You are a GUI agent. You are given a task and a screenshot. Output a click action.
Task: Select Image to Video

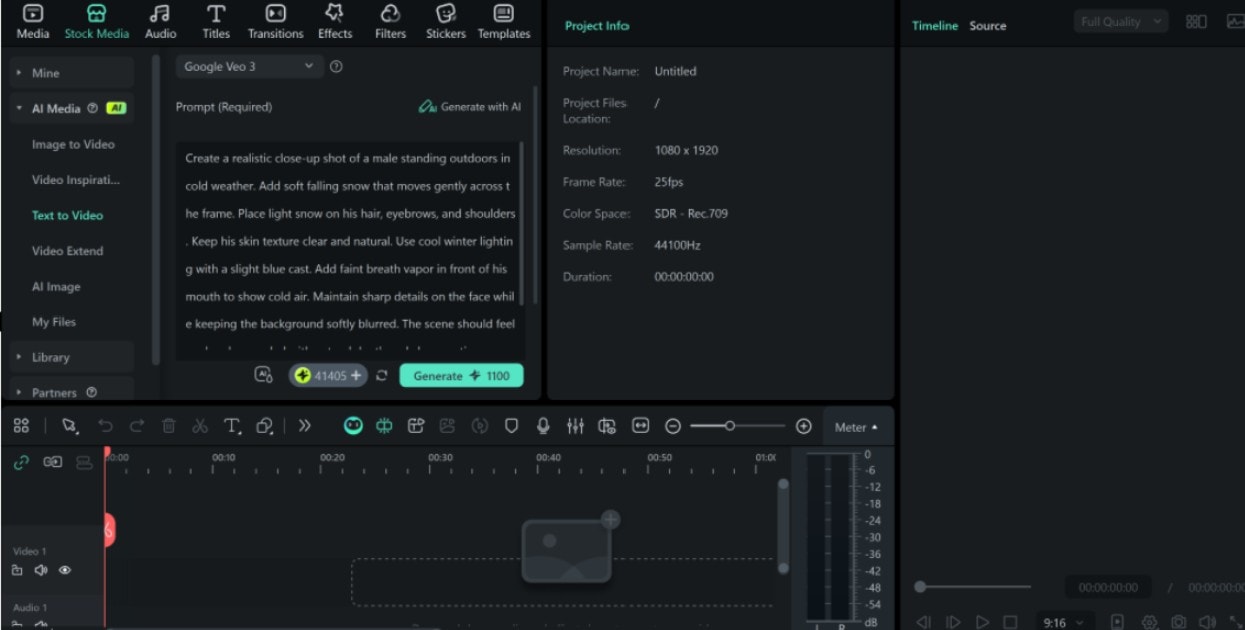tap(73, 144)
